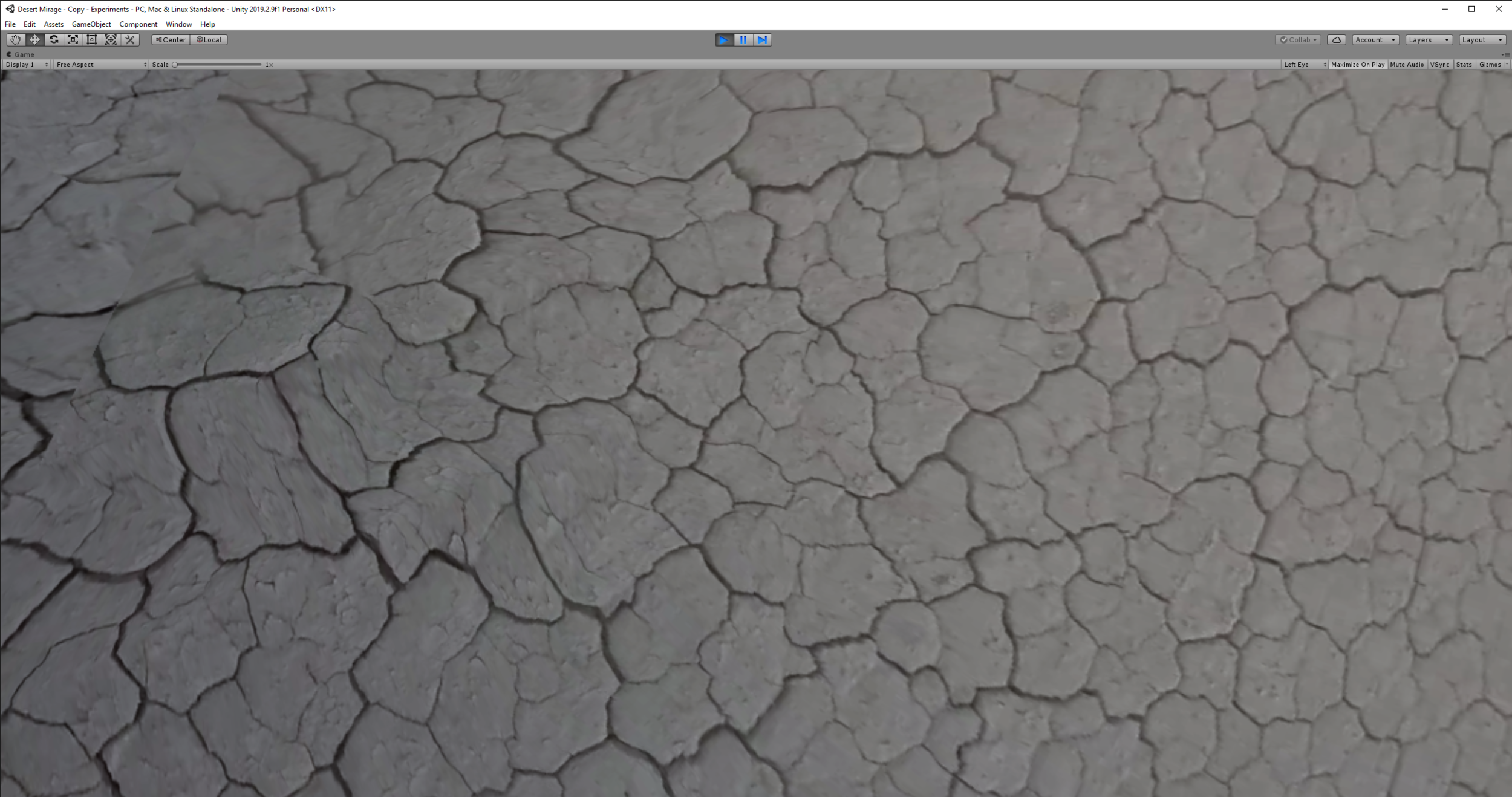
Task: Open Game panel options menu icon
Action: click(x=1505, y=54)
